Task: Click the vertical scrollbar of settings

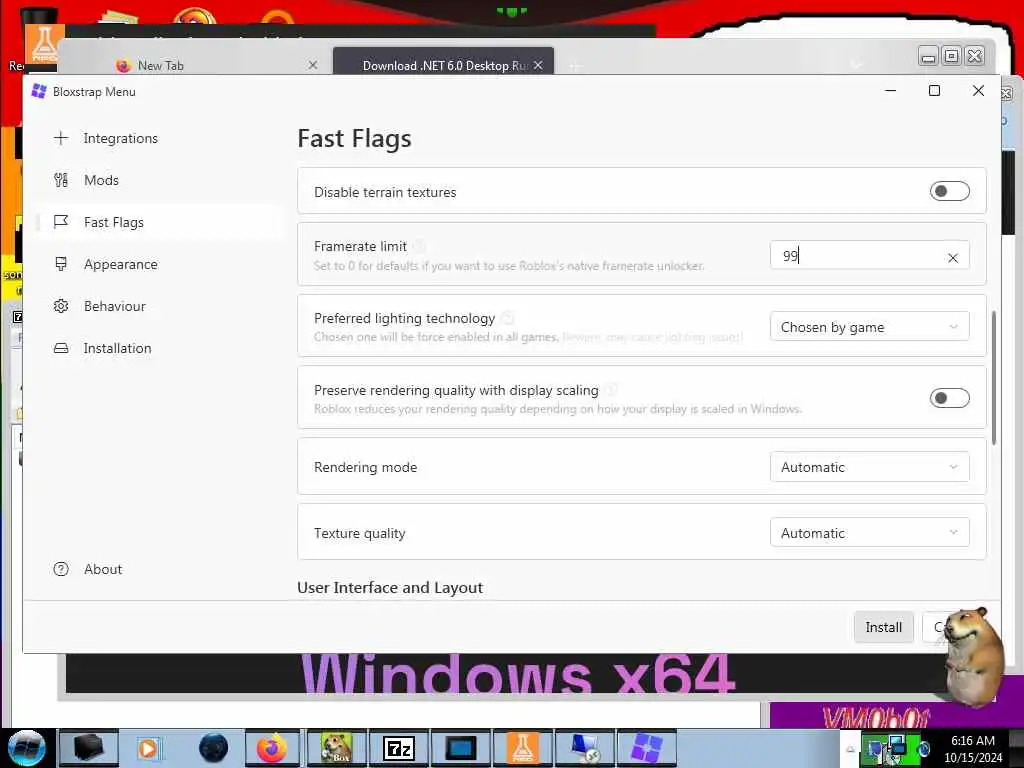Action: (994, 378)
